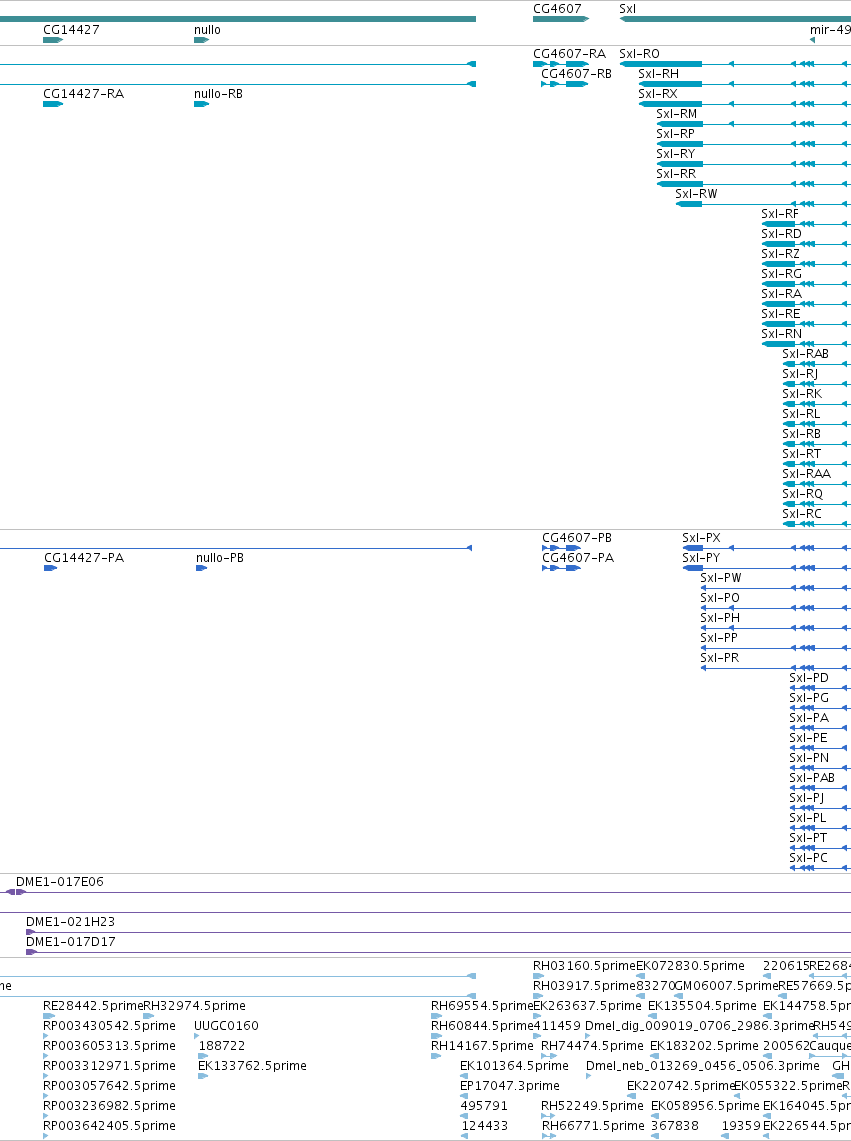Click protein CG4607-PA label

[577, 558]
